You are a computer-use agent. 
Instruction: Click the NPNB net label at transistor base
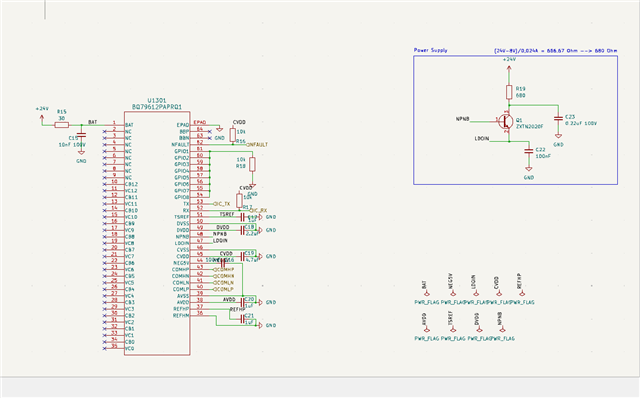point(462,119)
